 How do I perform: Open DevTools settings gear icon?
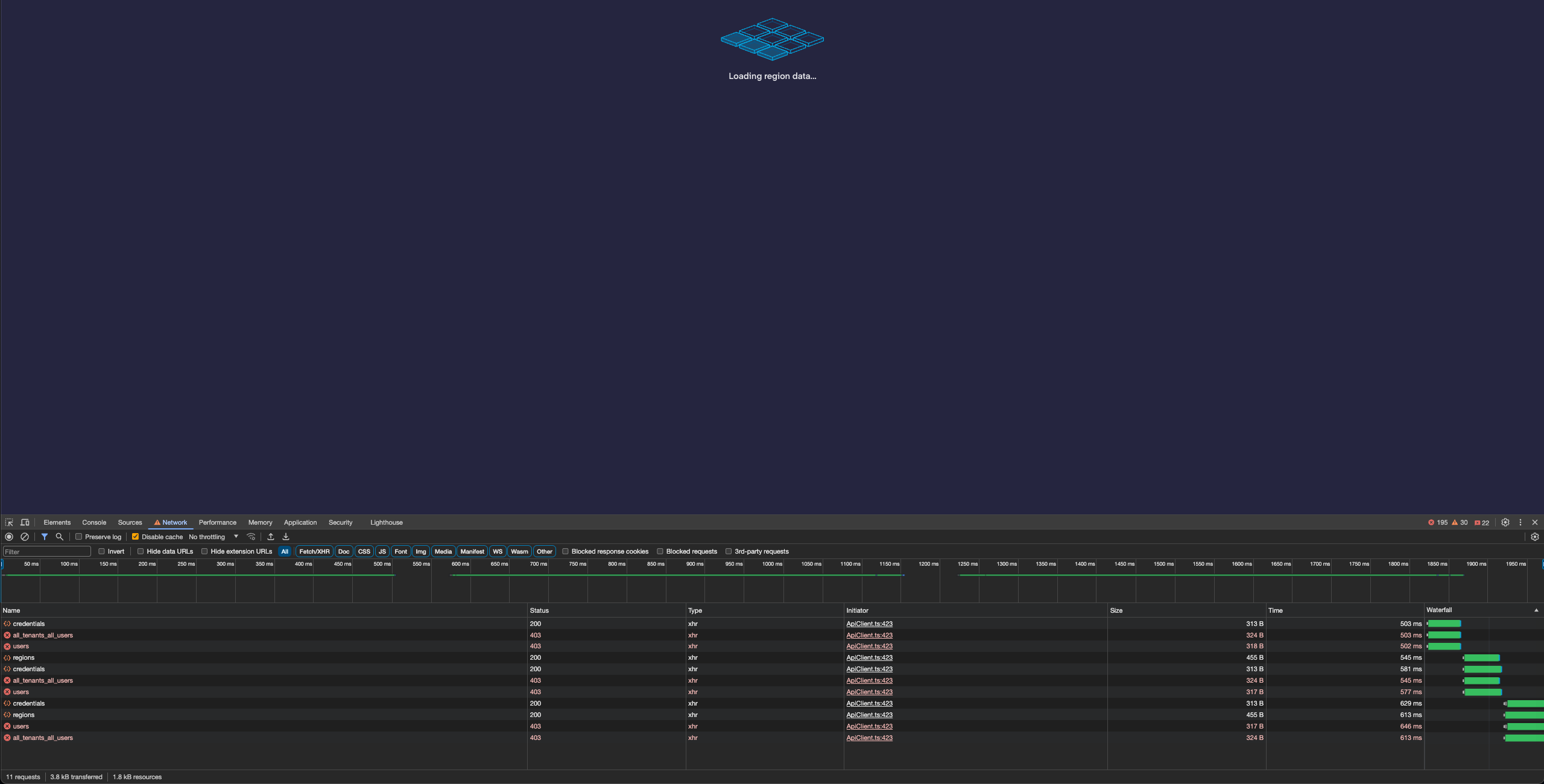click(1505, 522)
